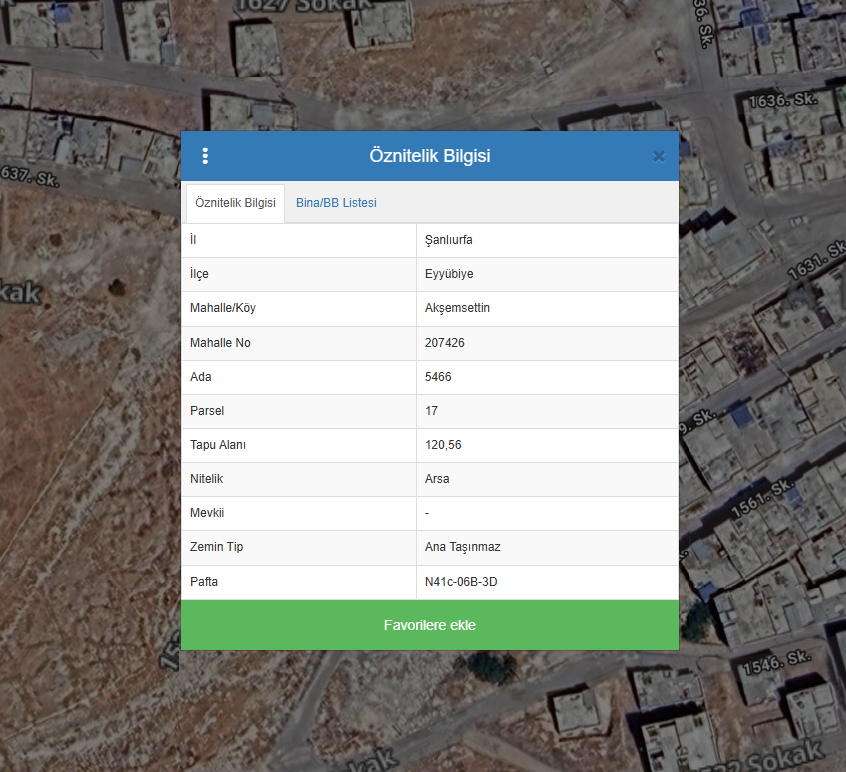
Task: Click the Akşemsettin neighborhood value
Action: (x=457, y=308)
